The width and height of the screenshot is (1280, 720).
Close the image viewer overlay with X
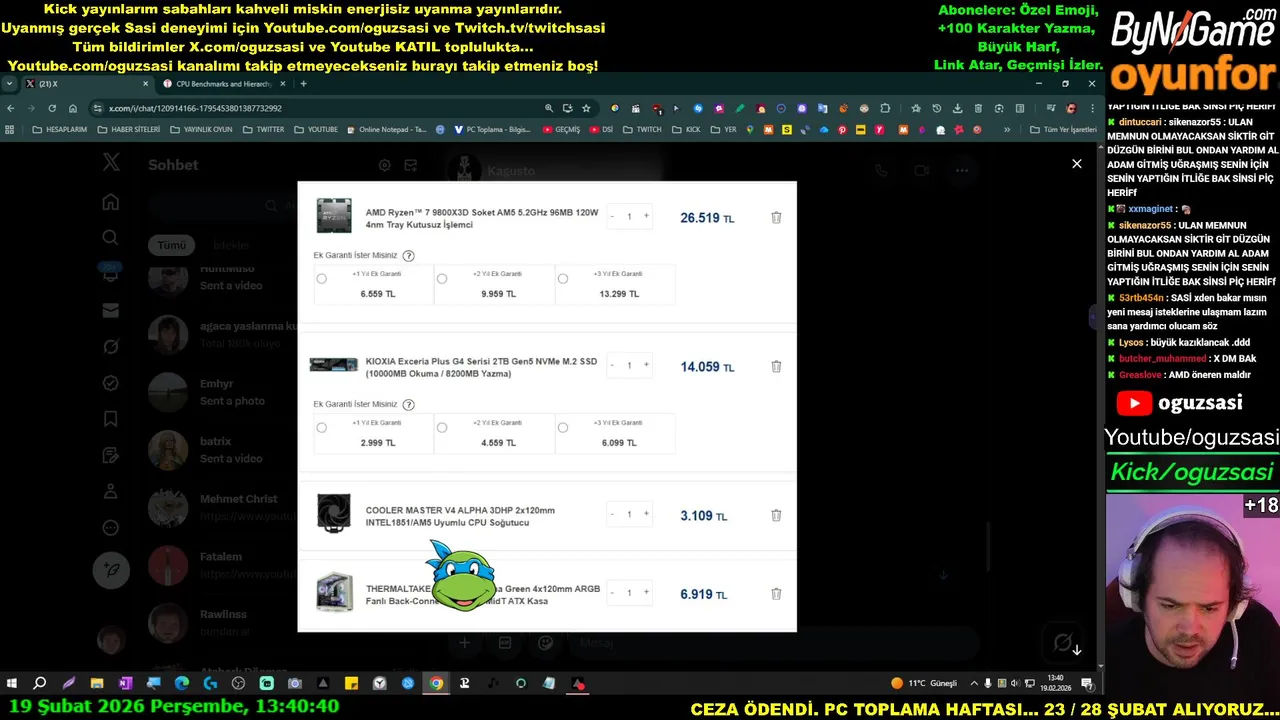[x=1076, y=163]
